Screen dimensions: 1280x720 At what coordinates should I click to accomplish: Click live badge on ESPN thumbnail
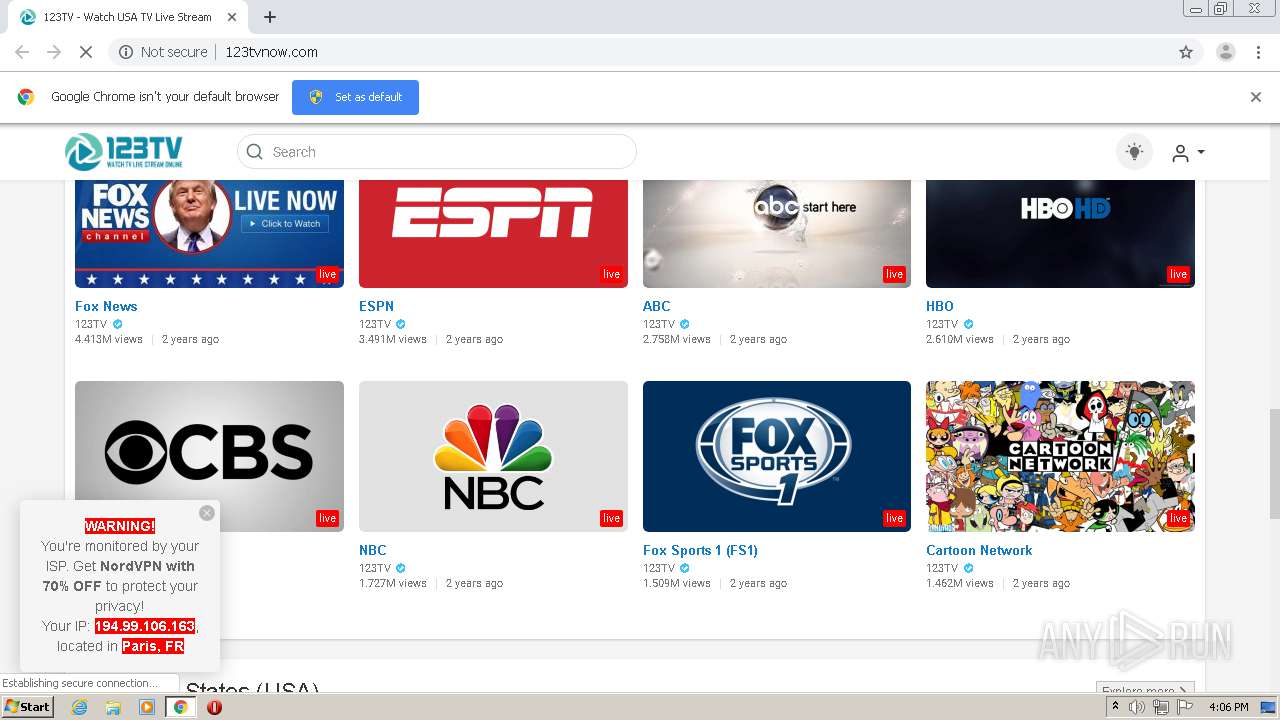pos(611,274)
